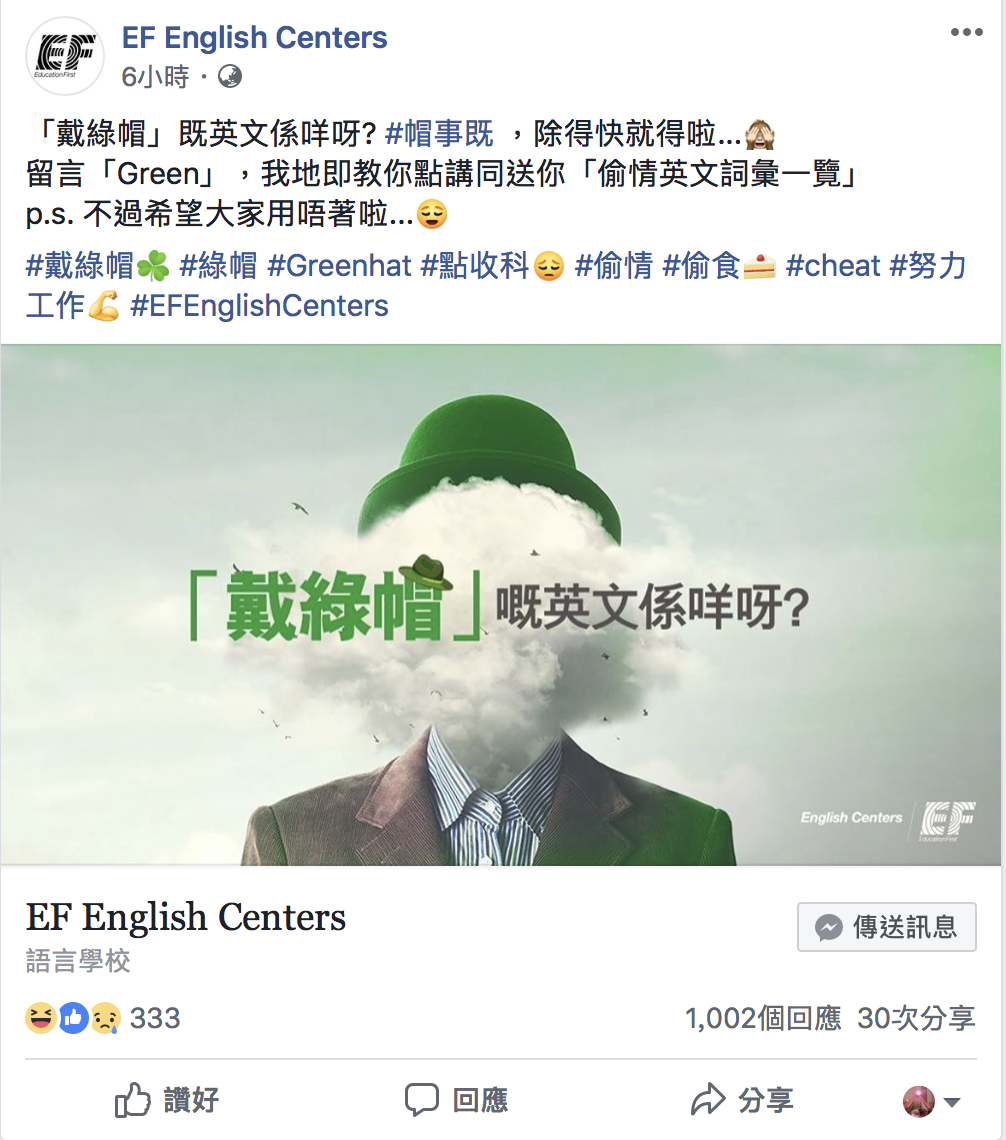1006x1140 pixels.
Task: Click the sad reaction emoji icon
Action: 105,1018
